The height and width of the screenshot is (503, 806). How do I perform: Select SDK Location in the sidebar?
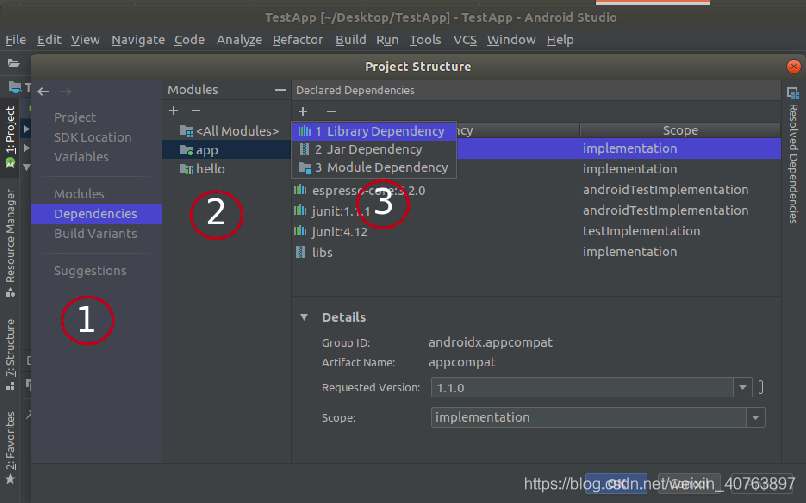(x=93, y=138)
